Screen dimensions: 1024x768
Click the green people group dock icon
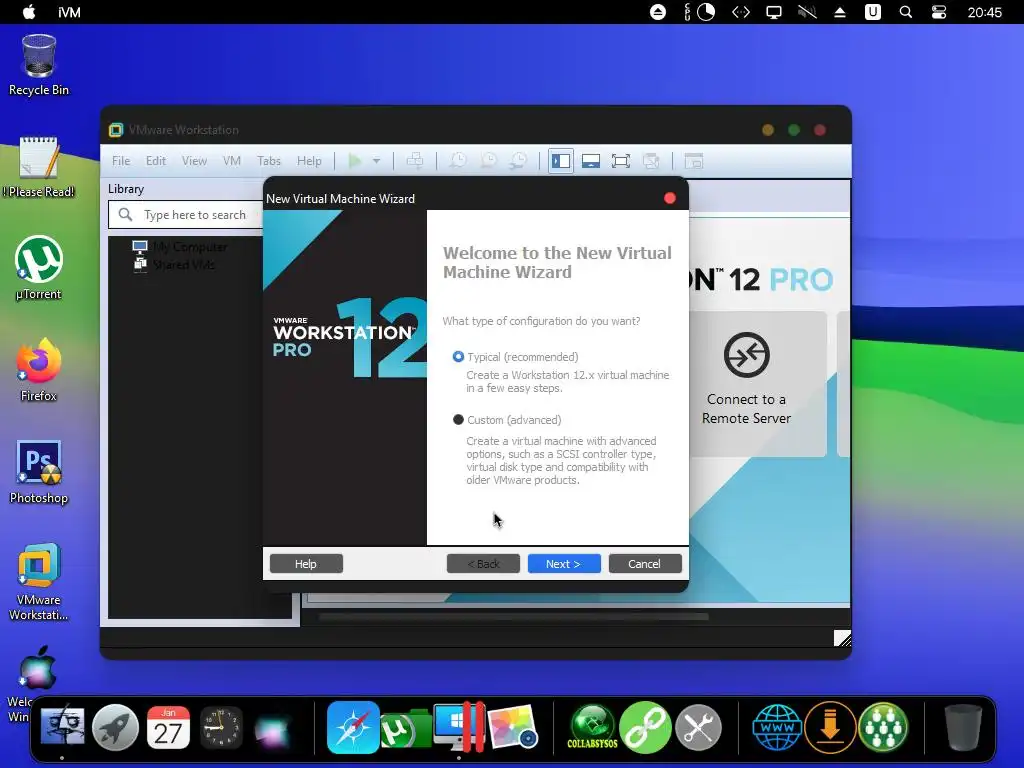883,726
